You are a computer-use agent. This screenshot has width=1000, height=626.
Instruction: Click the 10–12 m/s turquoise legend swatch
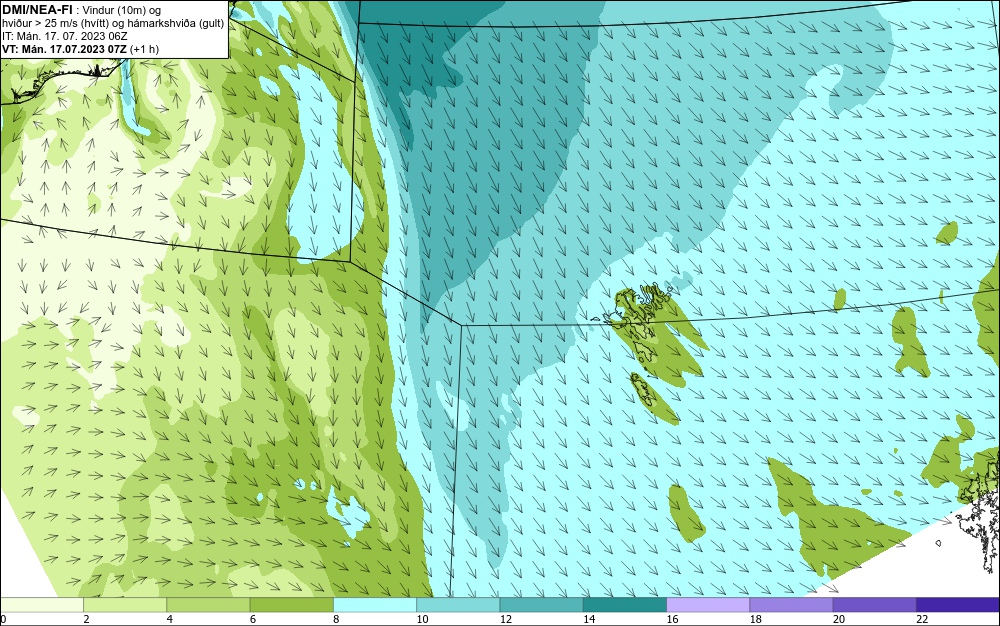[x=458, y=604]
